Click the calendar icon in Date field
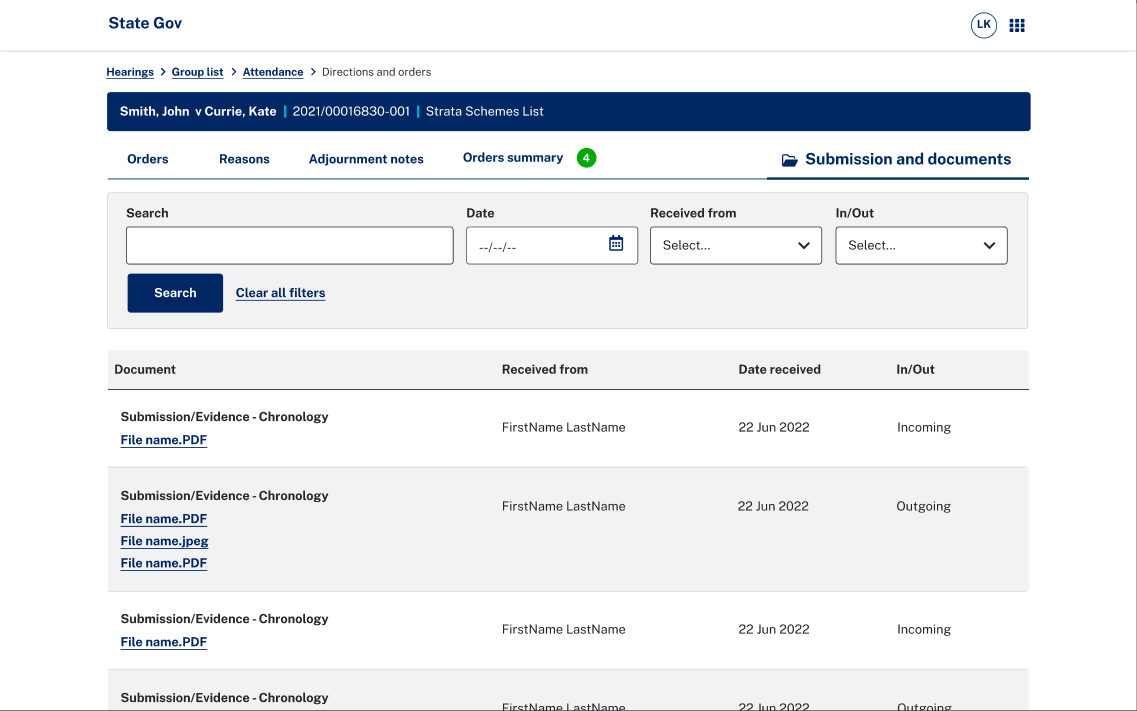 click(616, 244)
